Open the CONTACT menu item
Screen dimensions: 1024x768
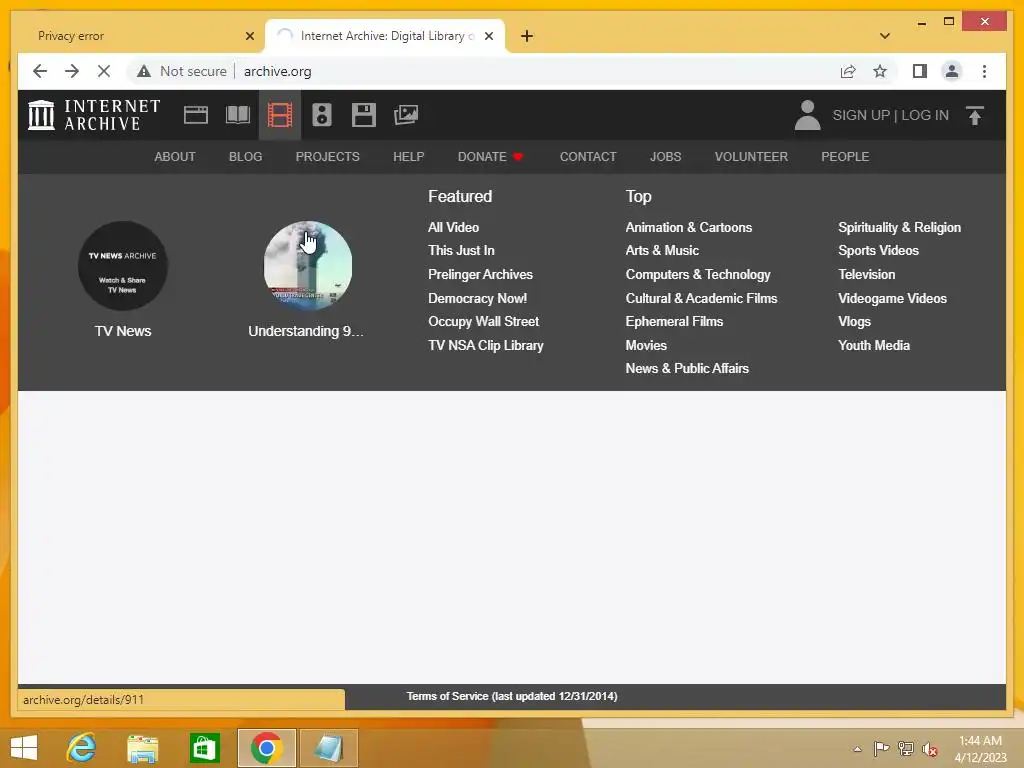(588, 157)
